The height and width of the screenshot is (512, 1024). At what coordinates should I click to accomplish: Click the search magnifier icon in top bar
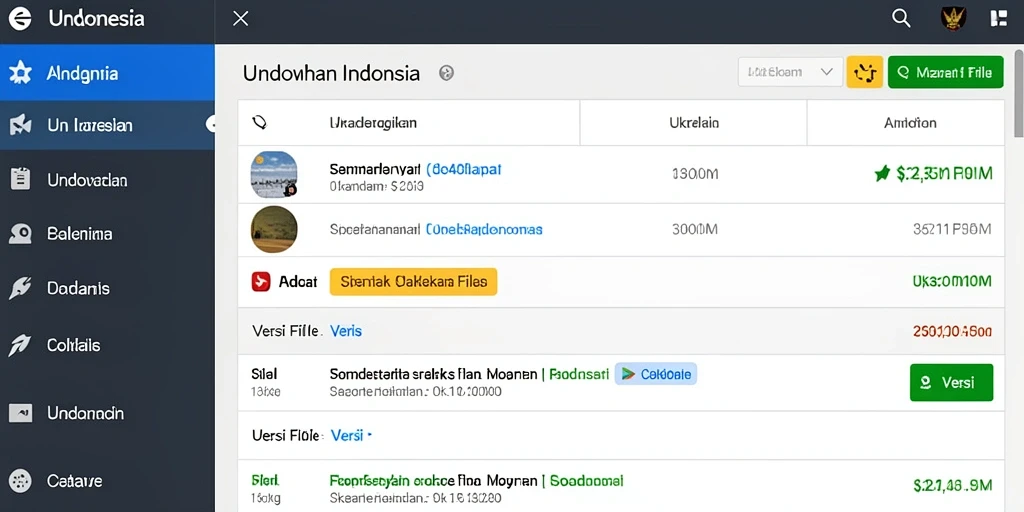pos(901,18)
